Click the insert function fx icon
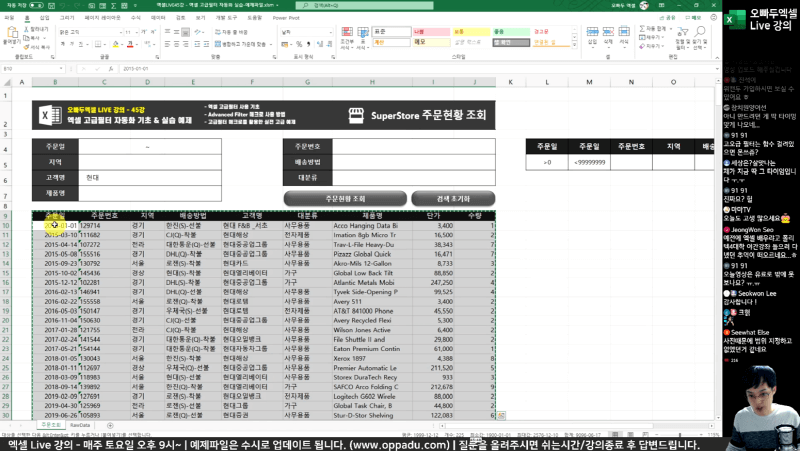800x451 pixels. [x=112, y=69]
